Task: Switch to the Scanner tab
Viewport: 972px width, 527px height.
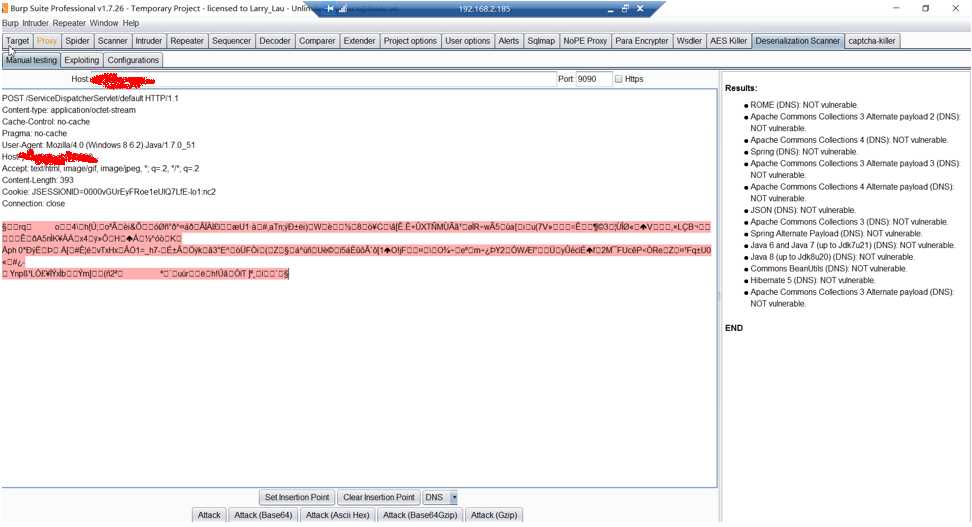Action: (x=112, y=41)
